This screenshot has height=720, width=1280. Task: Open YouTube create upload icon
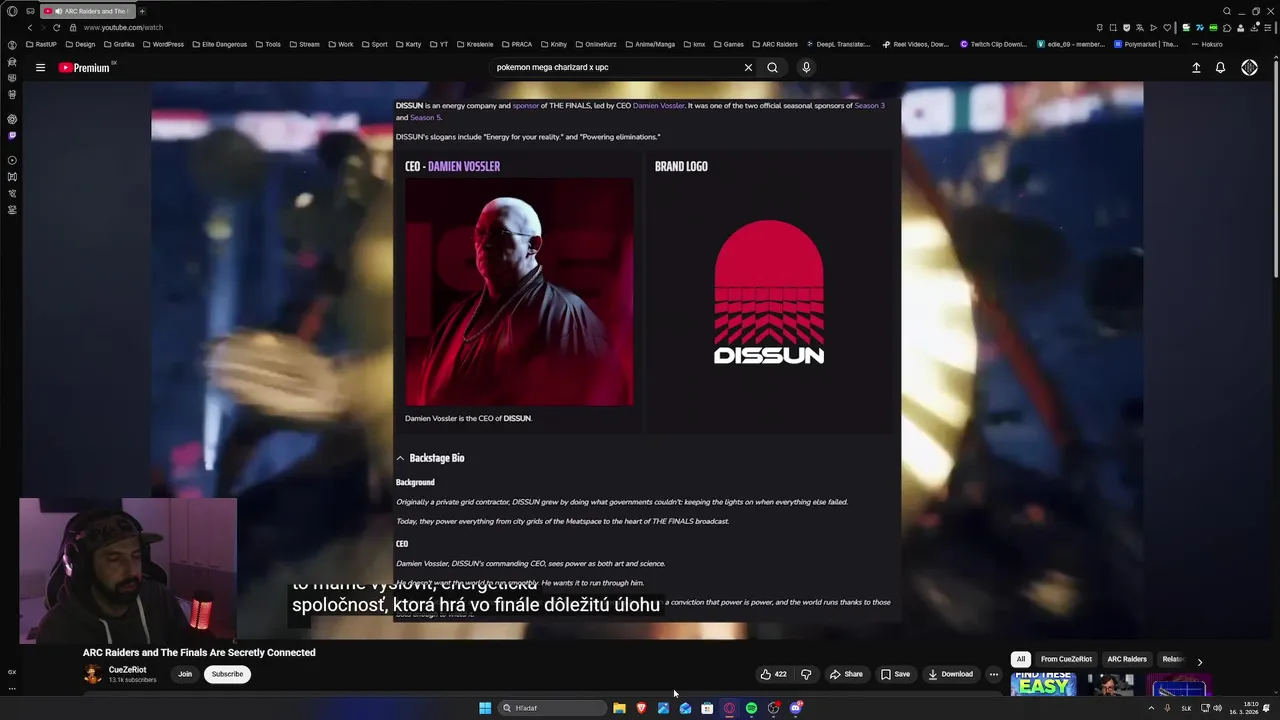tap(1196, 67)
